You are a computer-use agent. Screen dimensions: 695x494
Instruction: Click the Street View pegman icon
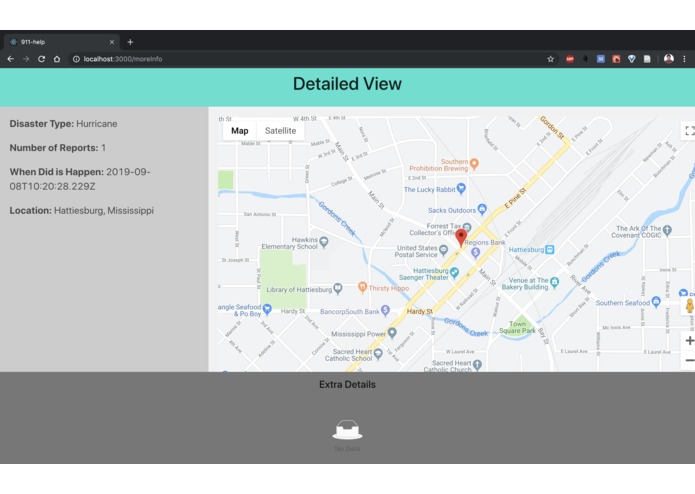click(689, 306)
